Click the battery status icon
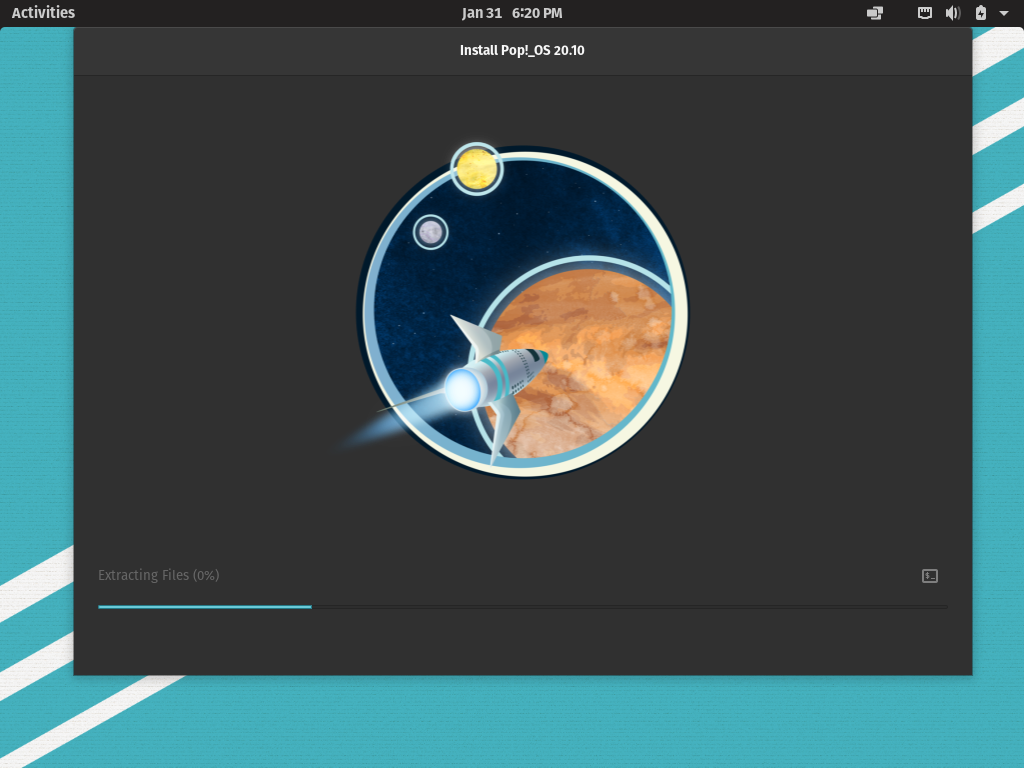1024x768 pixels. point(981,13)
